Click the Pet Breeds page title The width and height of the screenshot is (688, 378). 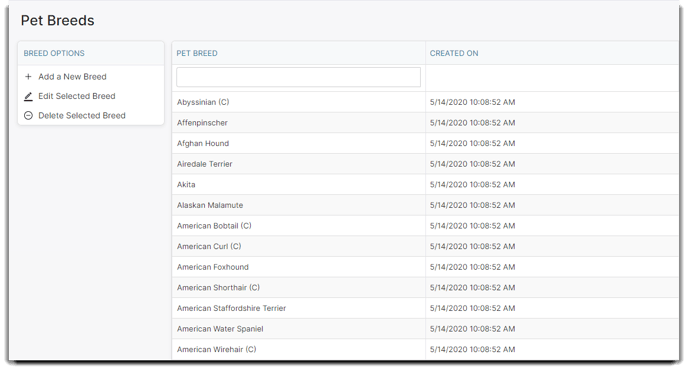coord(57,21)
